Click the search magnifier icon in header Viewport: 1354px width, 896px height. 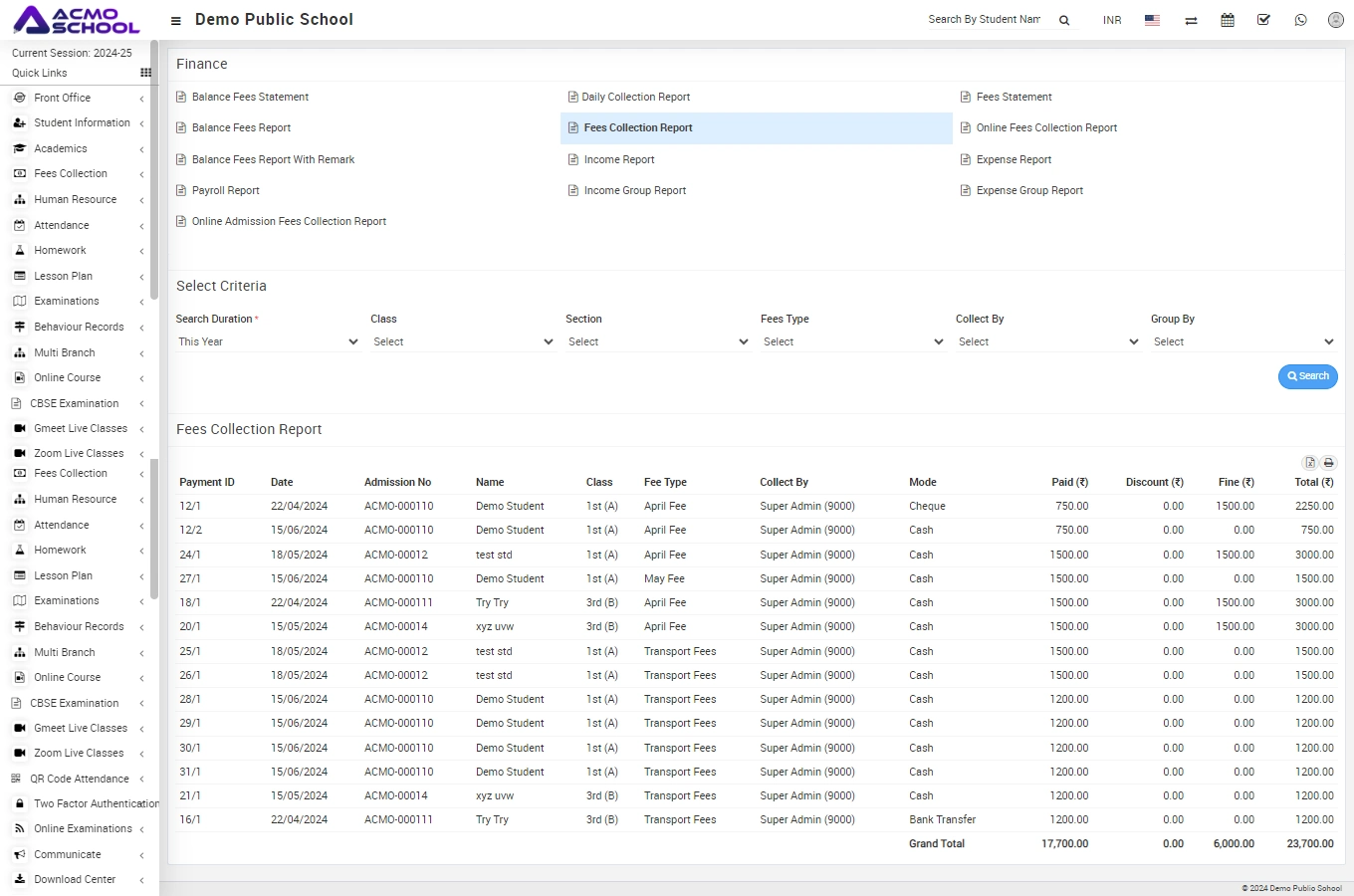(1064, 20)
